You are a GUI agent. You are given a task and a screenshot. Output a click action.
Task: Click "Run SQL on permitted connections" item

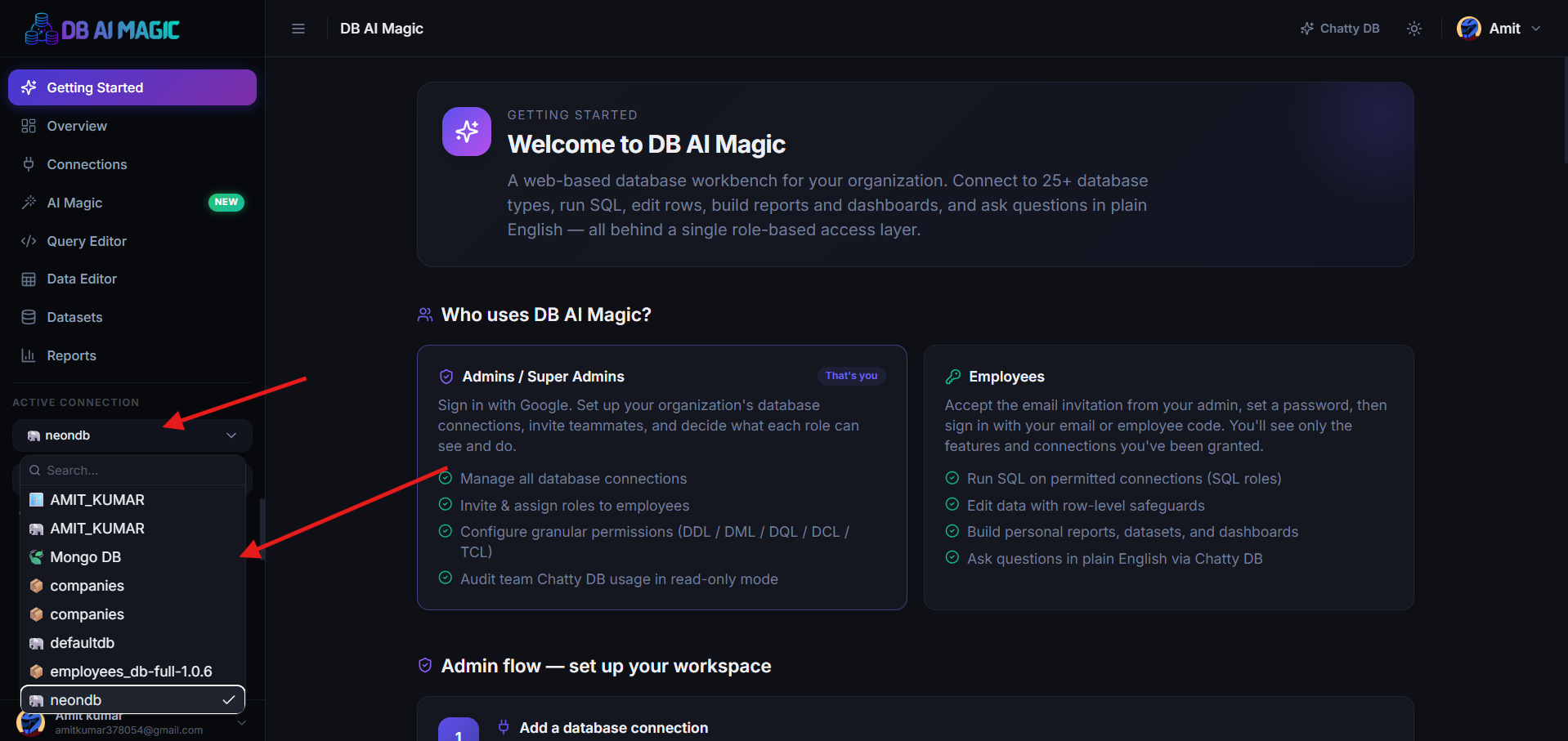1124,479
